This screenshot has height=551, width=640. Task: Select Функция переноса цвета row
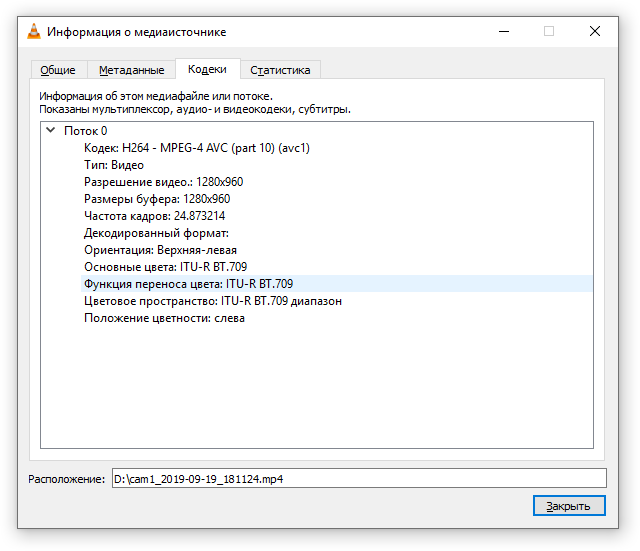point(336,284)
